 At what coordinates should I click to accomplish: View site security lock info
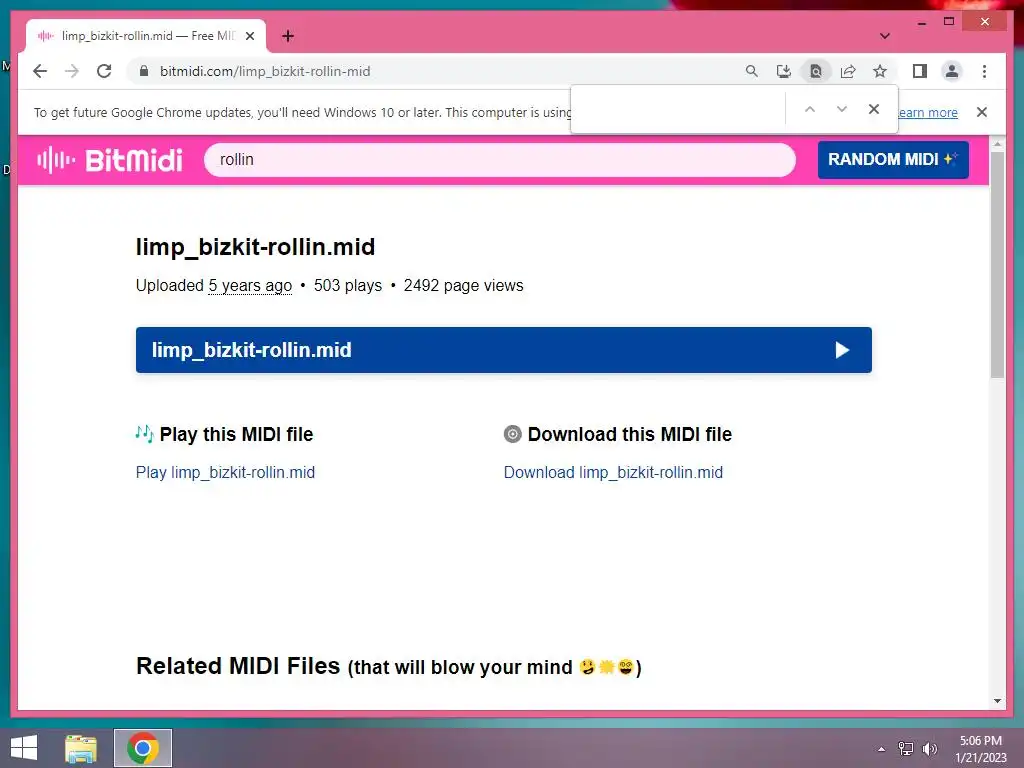click(x=144, y=71)
